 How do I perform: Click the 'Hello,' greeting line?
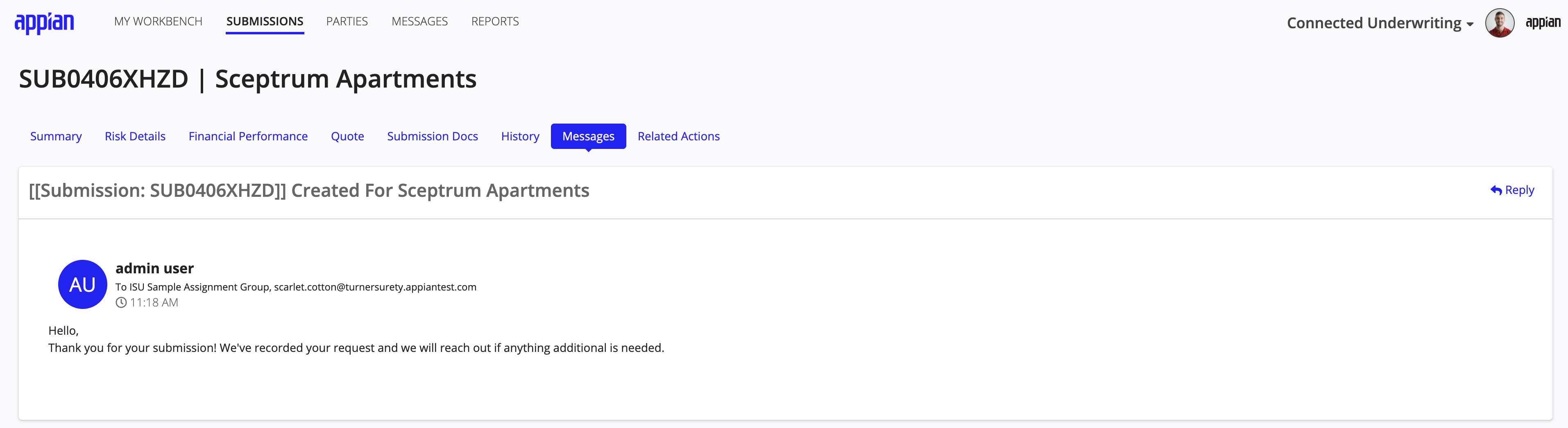click(x=63, y=331)
